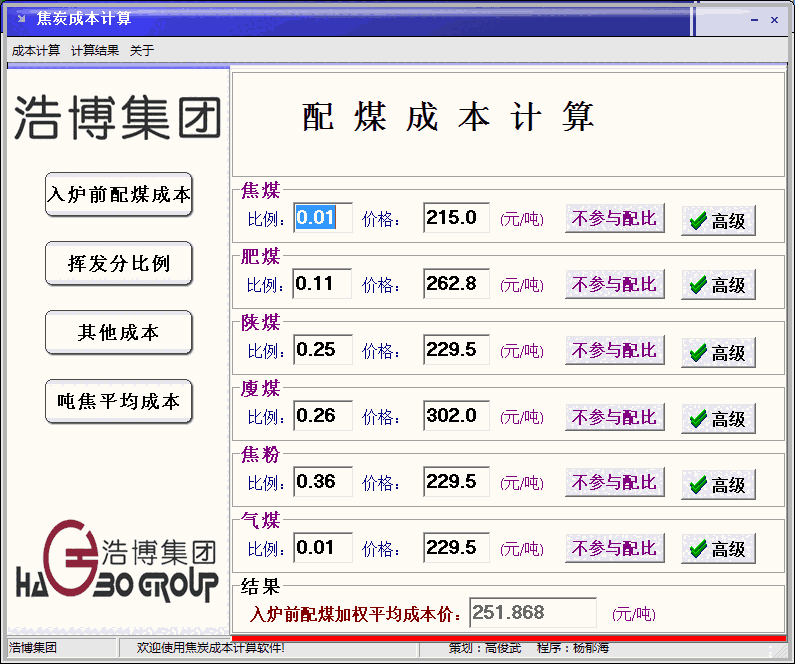Image resolution: width=795 pixels, height=664 pixels.
Task: Close the 焦炭成本计算 window
Action: click(x=774, y=20)
